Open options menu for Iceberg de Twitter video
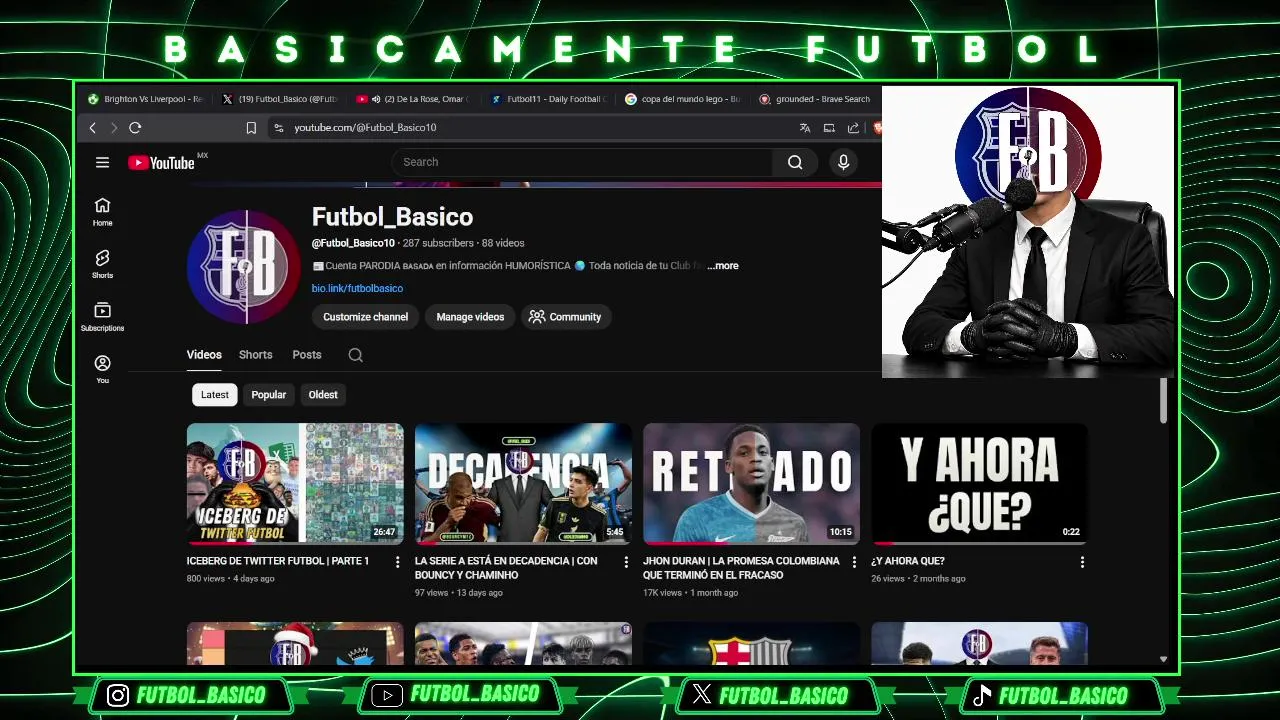 (398, 563)
